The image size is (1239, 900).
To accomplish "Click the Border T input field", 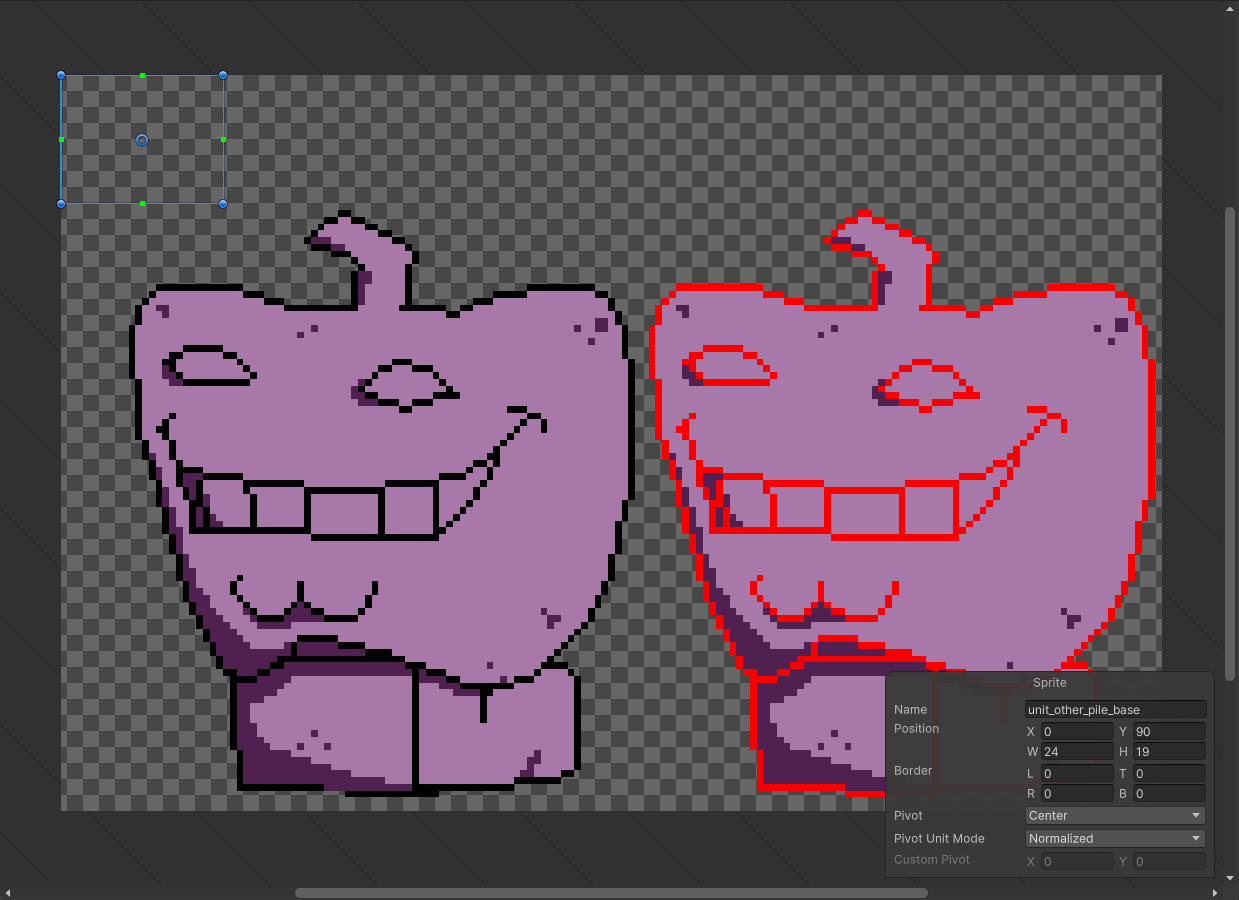I will pyautogui.click(x=1168, y=774).
